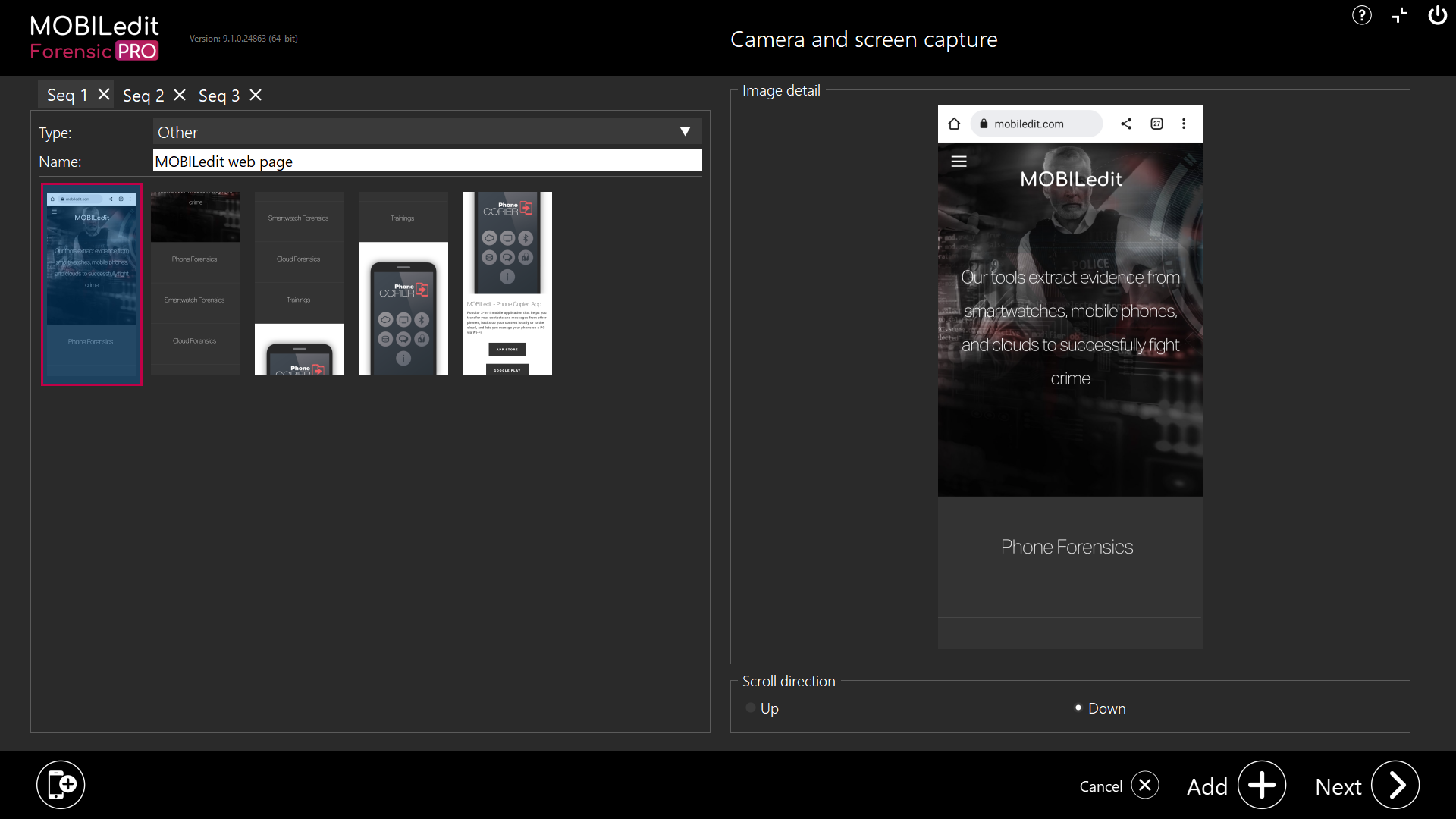
Task: Click the add phone capture icon bottom left
Action: click(61, 784)
